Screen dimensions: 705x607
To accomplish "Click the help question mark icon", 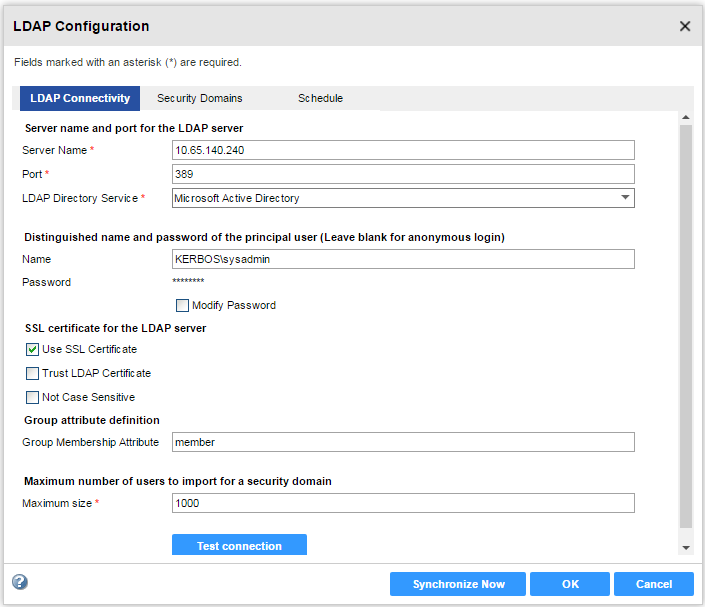I will [x=20, y=582].
